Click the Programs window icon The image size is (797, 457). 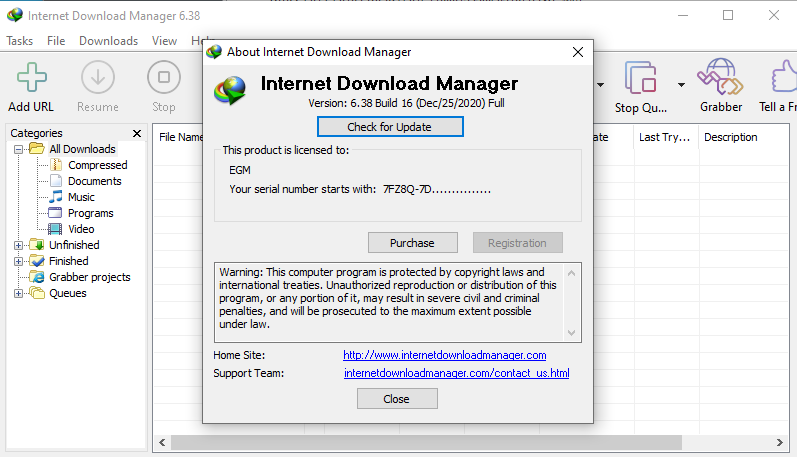pos(55,213)
